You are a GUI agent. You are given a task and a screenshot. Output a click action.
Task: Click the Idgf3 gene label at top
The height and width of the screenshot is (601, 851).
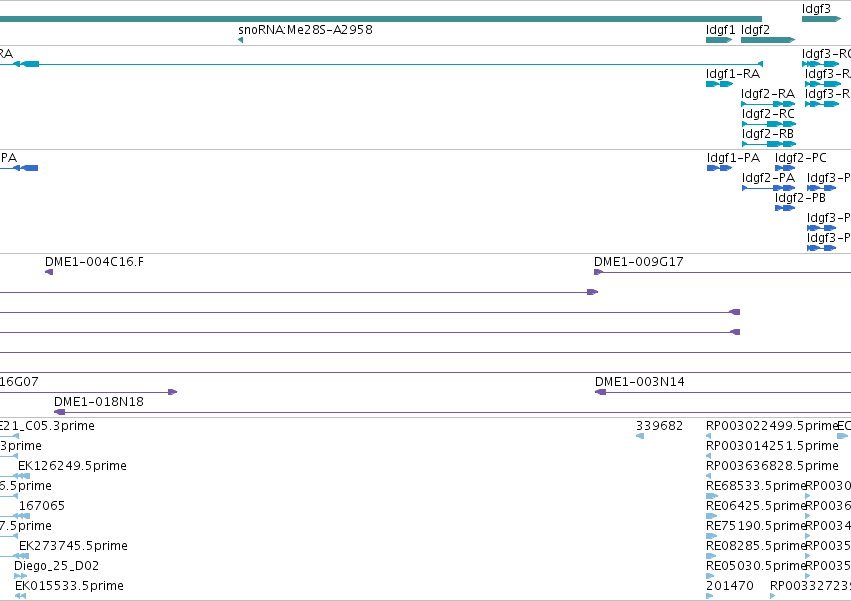[x=816, y=9]
